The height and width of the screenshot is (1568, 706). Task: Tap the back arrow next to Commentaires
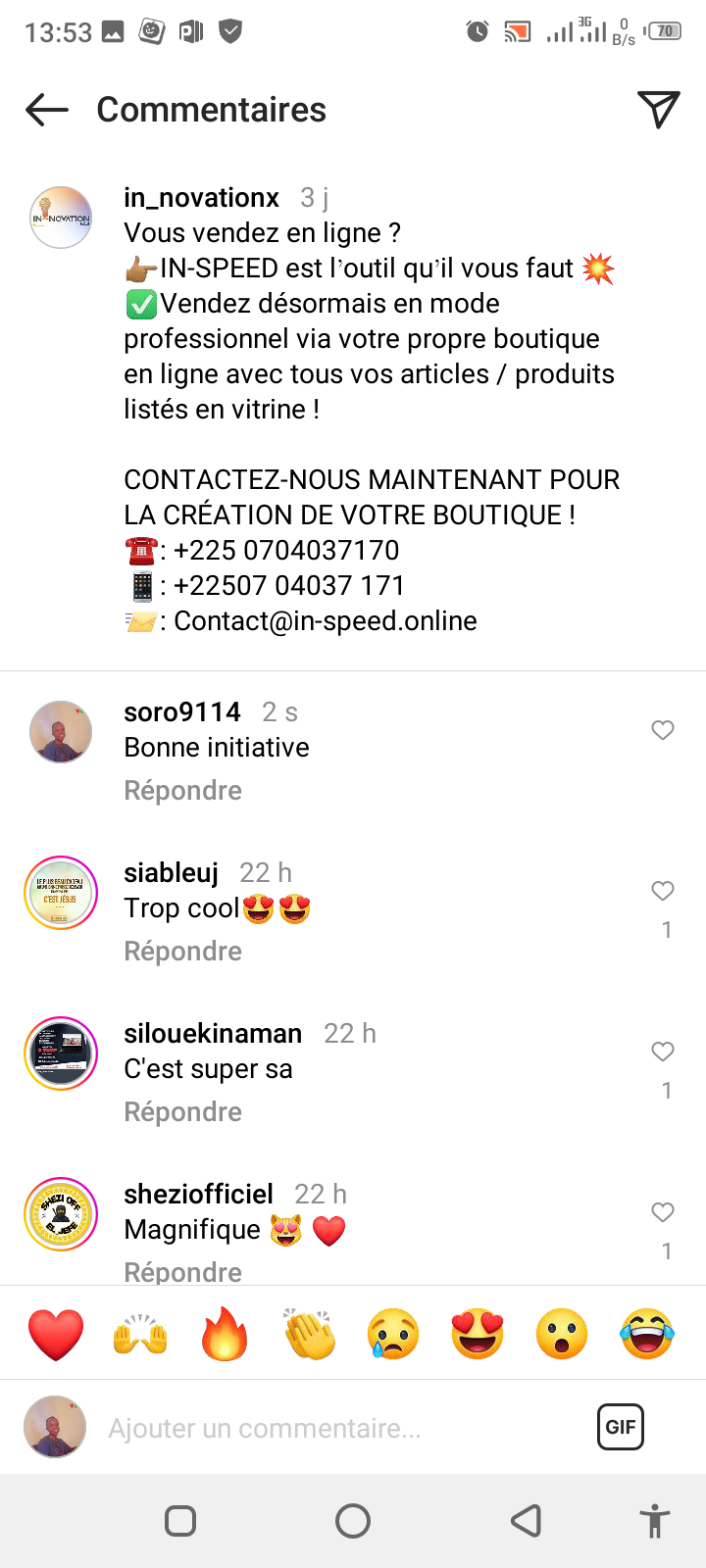[47, 110]
